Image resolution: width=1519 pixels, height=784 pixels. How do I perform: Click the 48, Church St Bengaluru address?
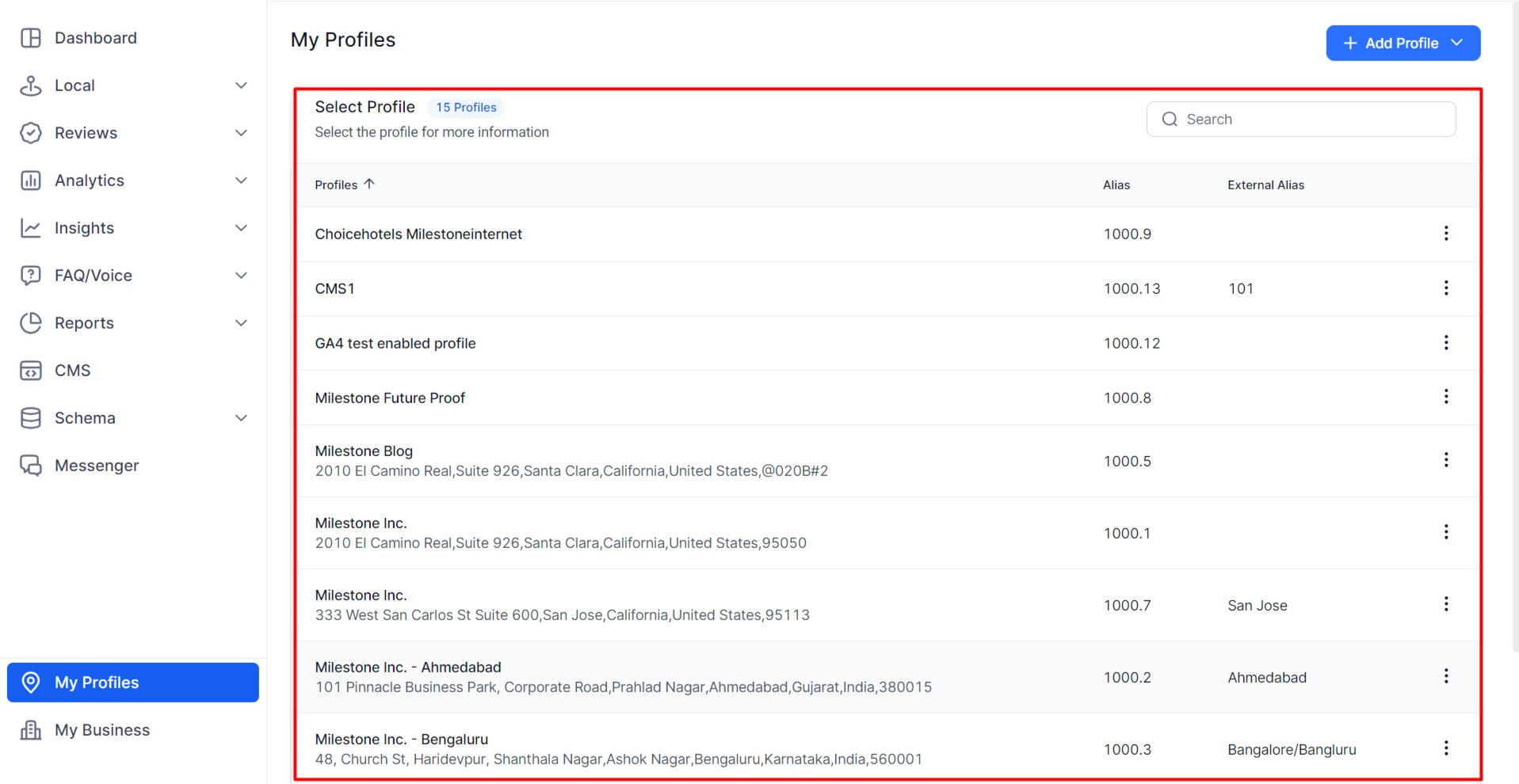pos(619,759)
